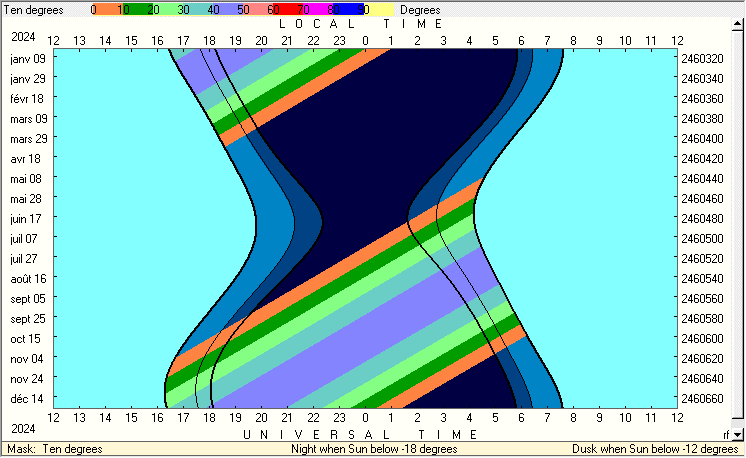Click Julian date 2460500
Screen dimensions: 746x458
702,239
